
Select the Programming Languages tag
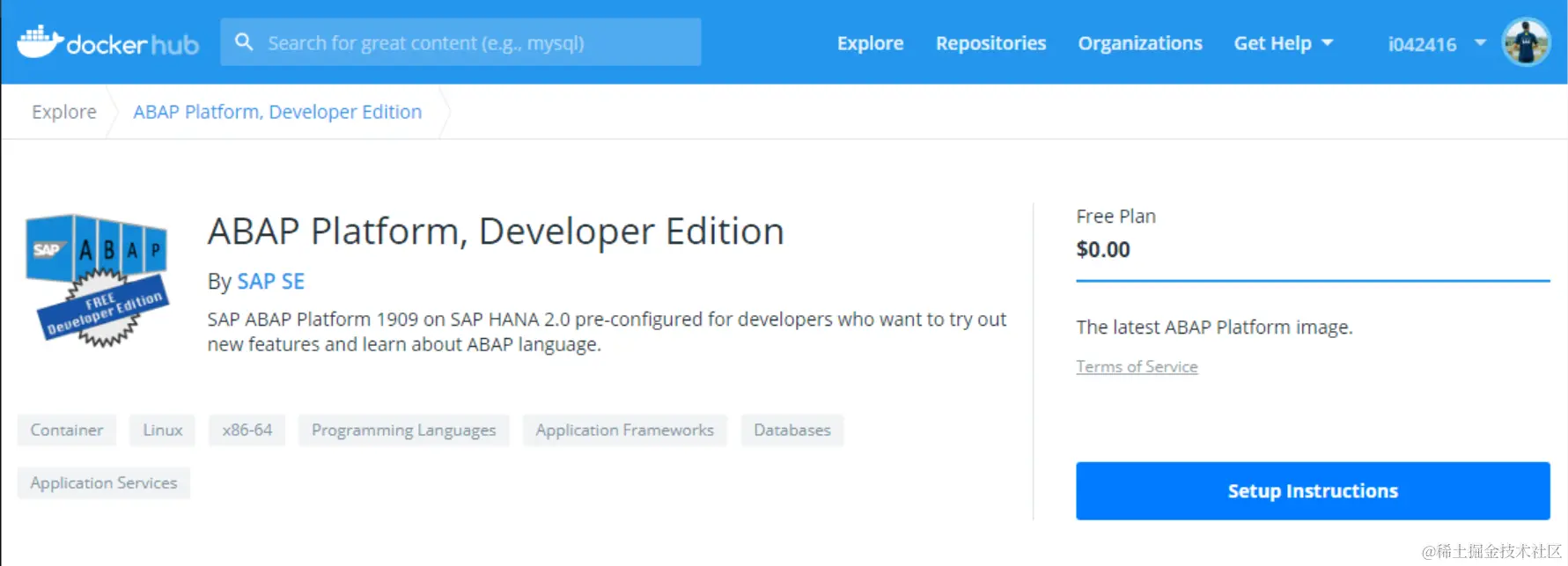(x=404, y=430)
